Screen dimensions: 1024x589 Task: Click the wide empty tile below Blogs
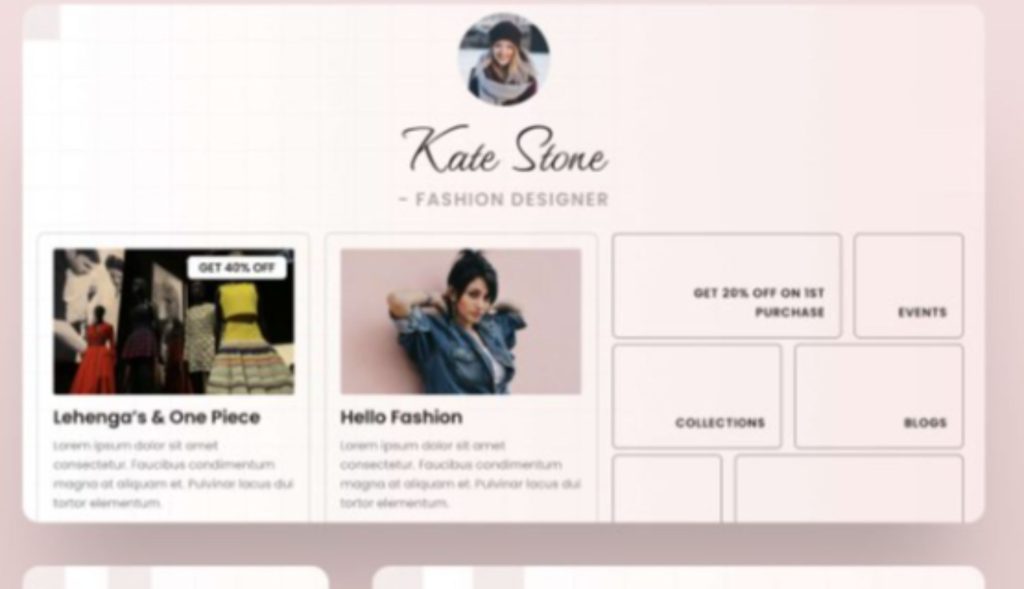(849, 489)
